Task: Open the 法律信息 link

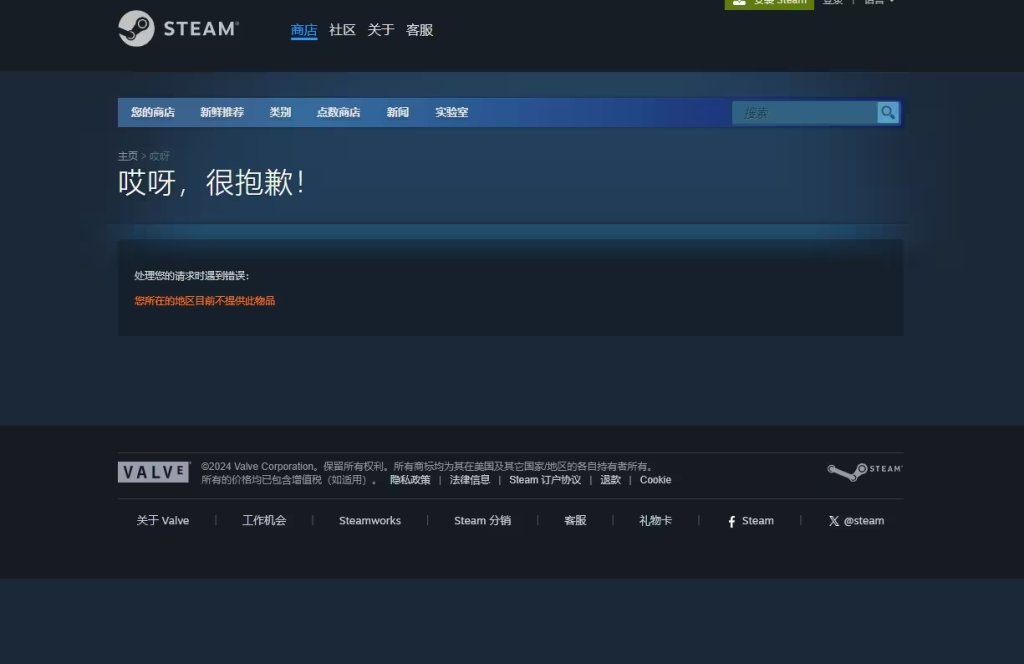Action: [x=470, y=480]
